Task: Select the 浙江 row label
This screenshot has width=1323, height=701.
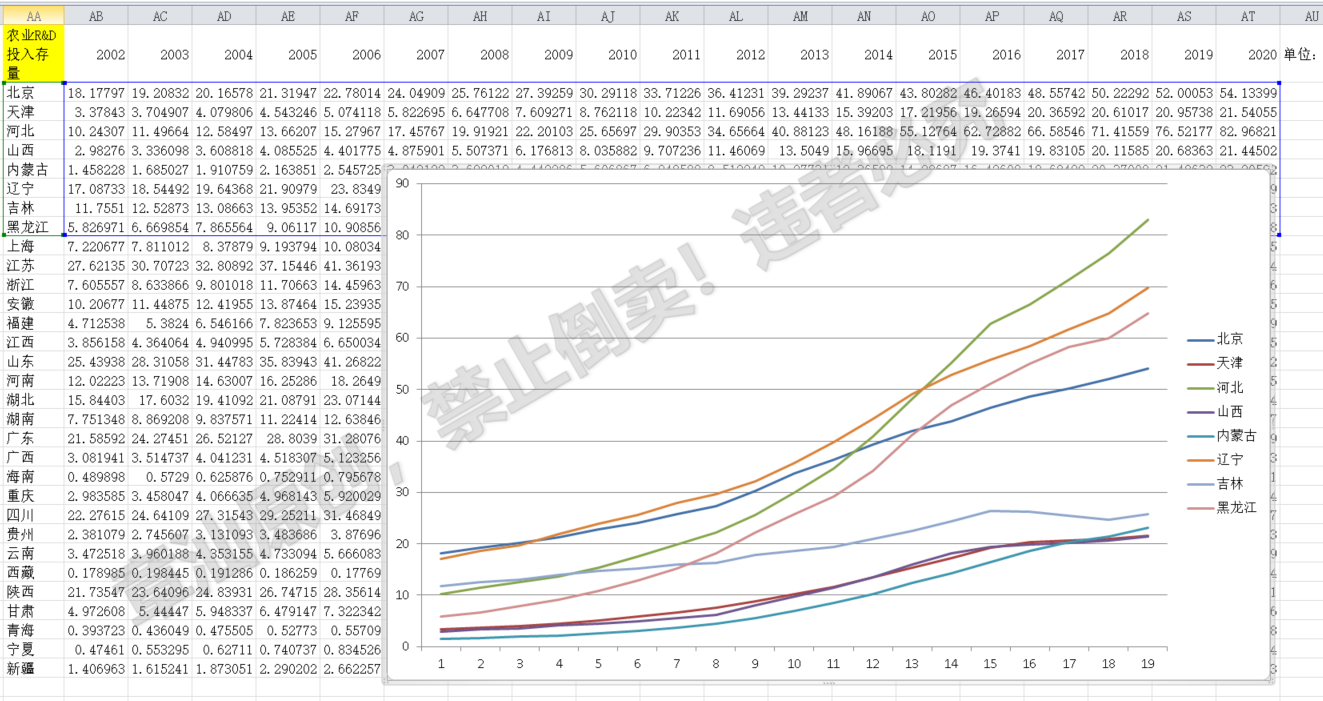Action: tap(33, 284)
